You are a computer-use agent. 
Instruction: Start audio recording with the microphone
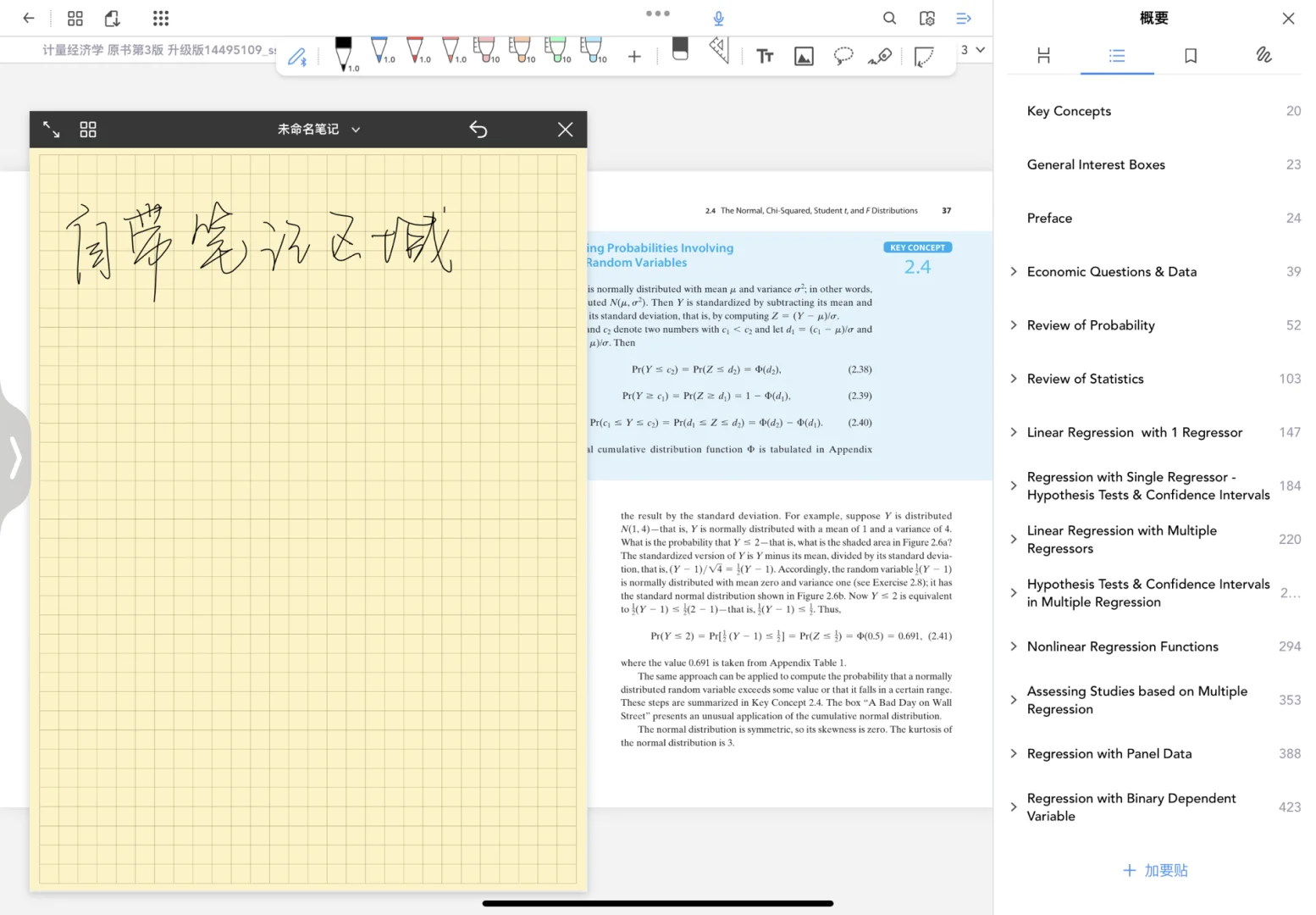click(718, 18)
